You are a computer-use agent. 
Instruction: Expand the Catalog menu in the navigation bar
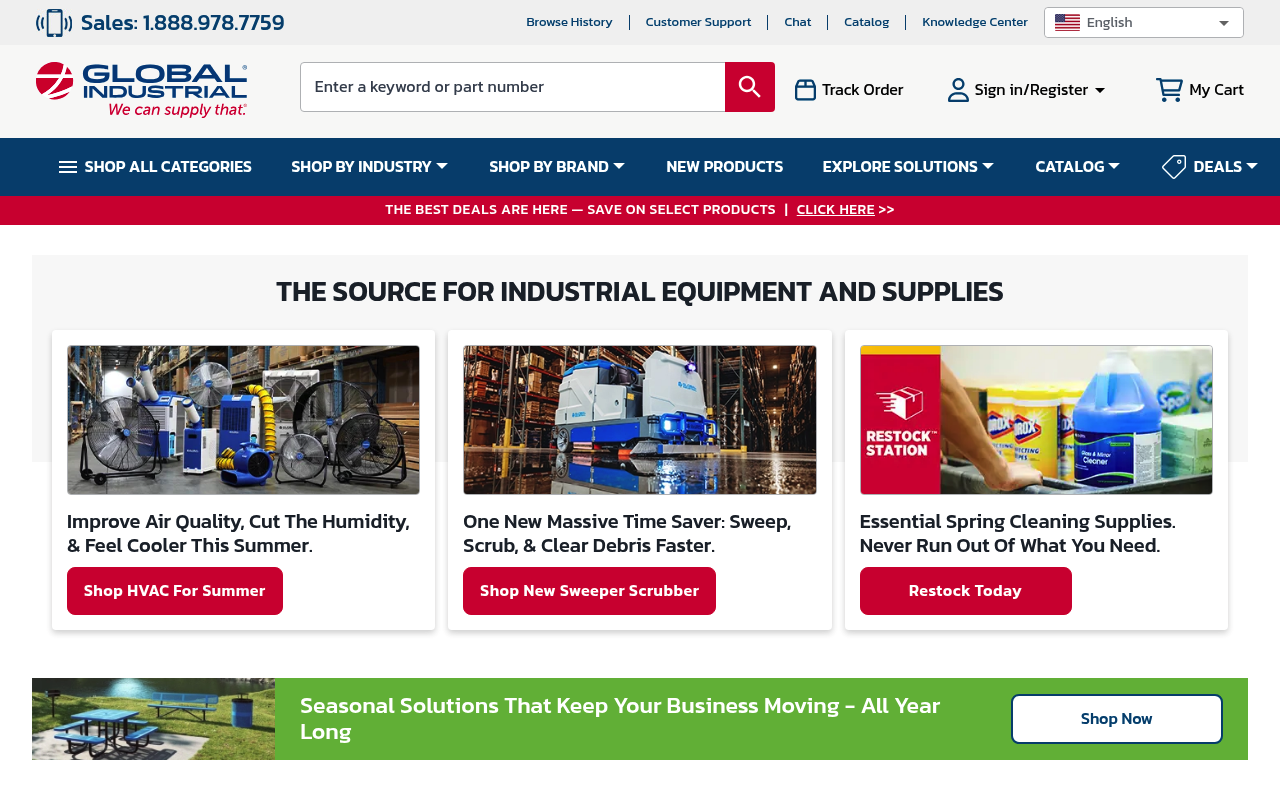pyautogui.click(x=1077, y=167)
